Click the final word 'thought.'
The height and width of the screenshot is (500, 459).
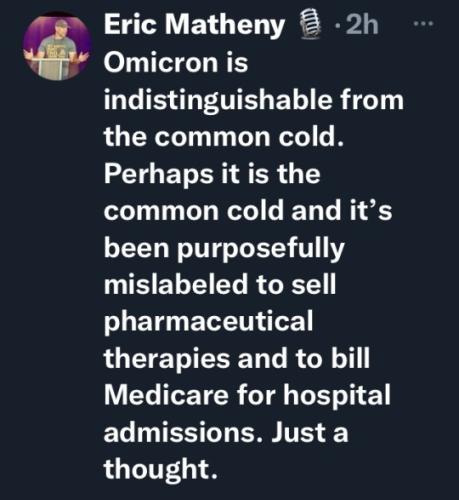[161, 470]
